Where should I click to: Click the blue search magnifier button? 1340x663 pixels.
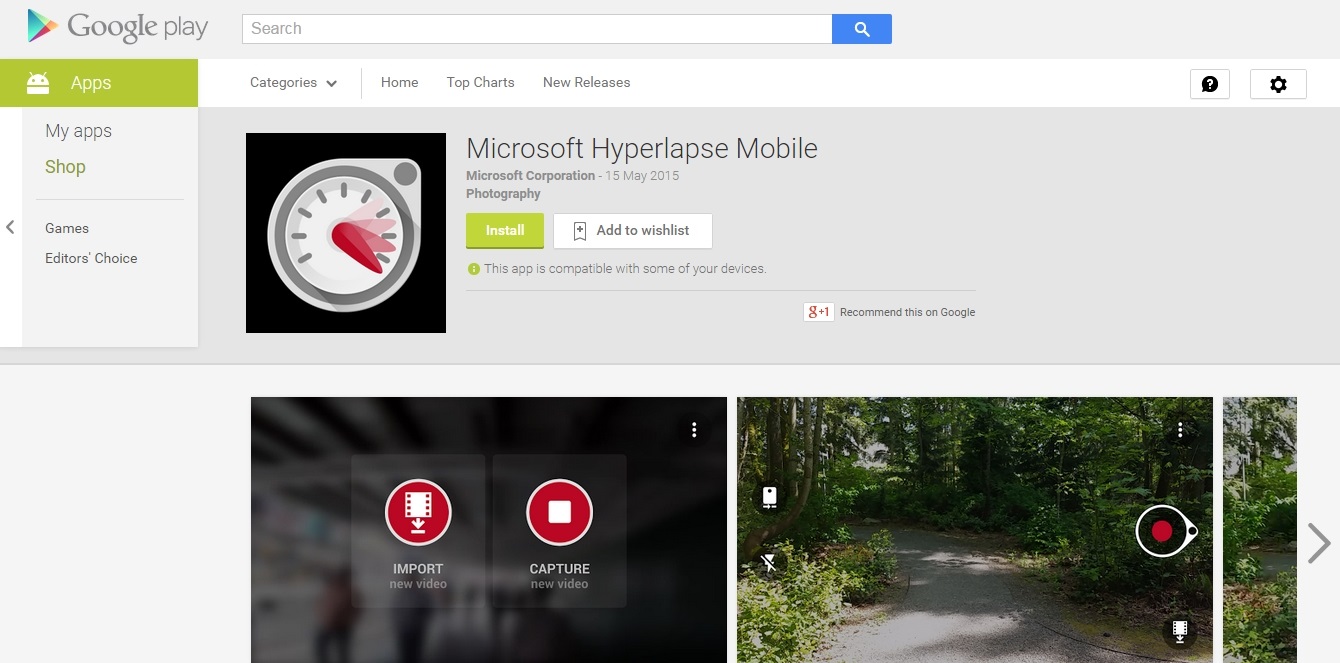tap(861, 29)
